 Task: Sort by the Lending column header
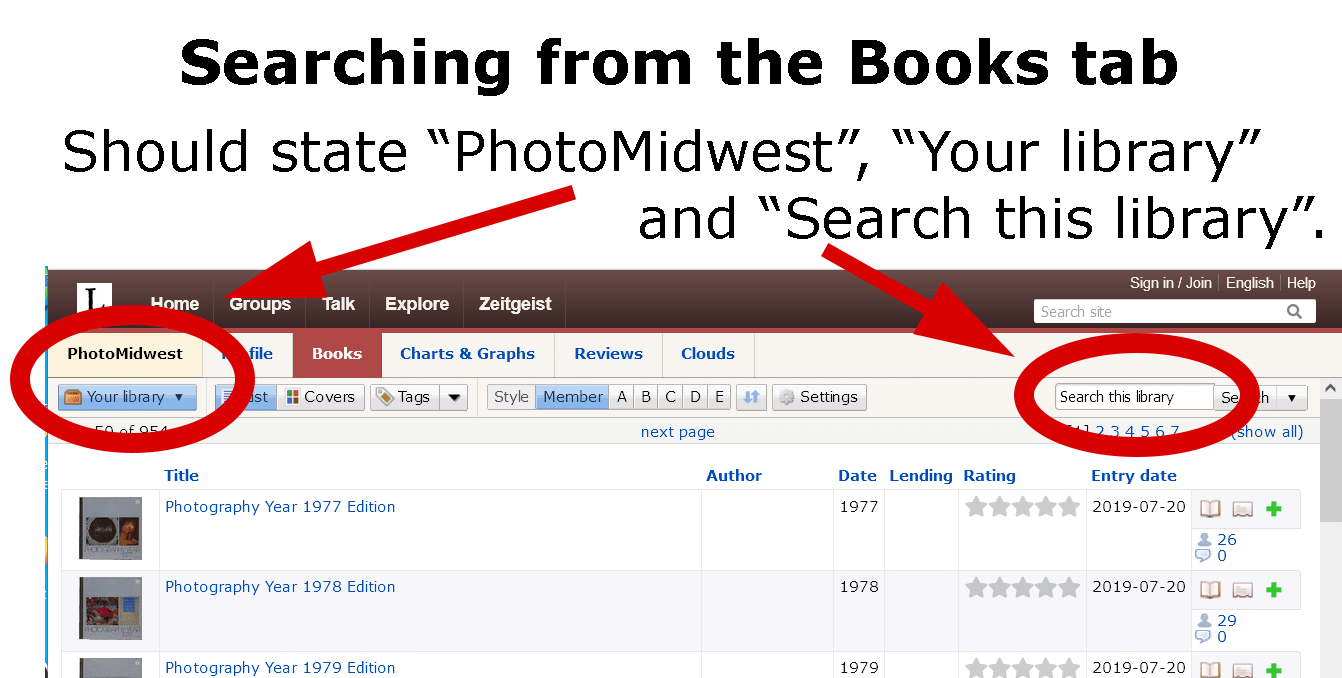coord(921,476)
